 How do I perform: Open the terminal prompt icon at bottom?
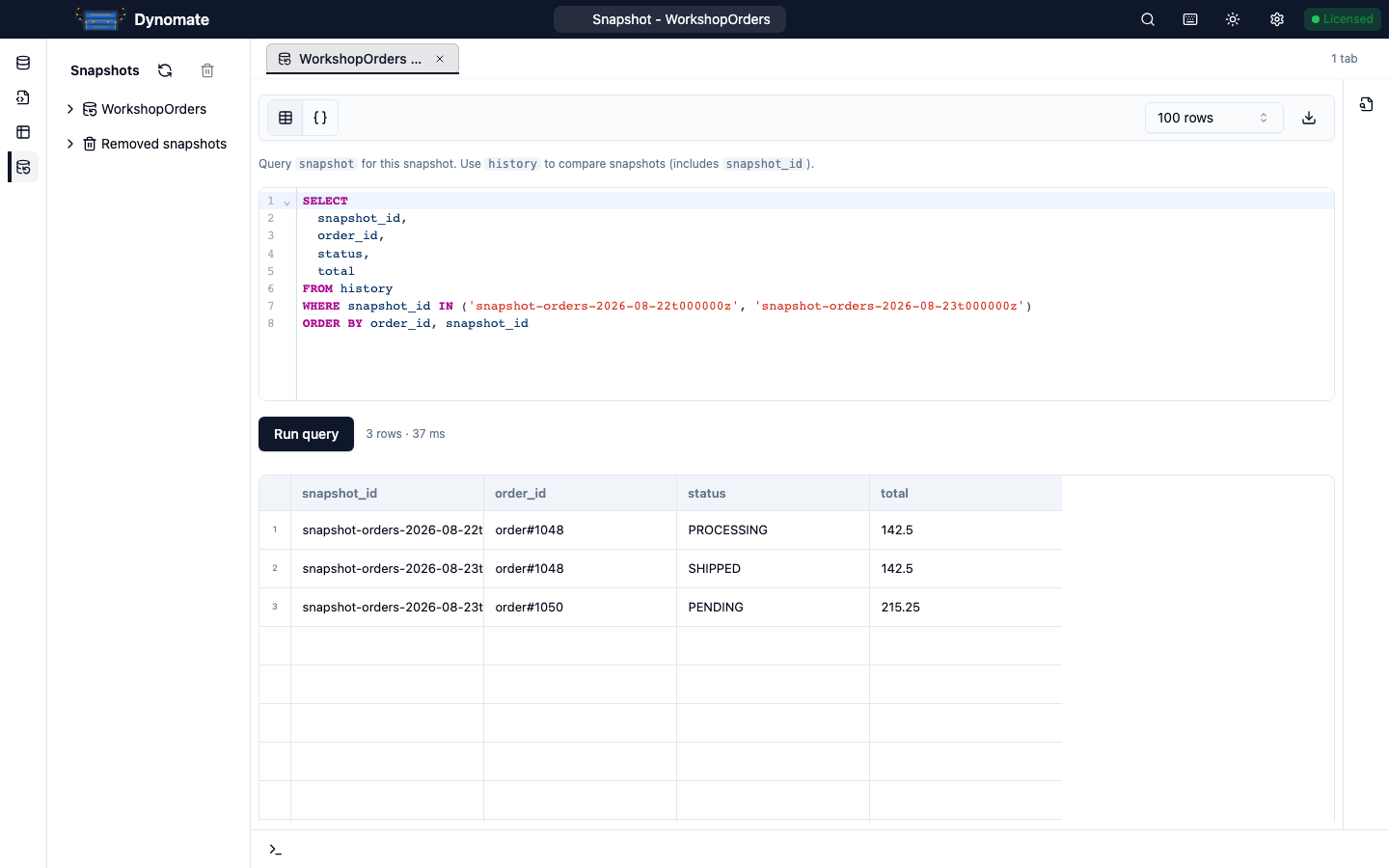coord(276,850)
